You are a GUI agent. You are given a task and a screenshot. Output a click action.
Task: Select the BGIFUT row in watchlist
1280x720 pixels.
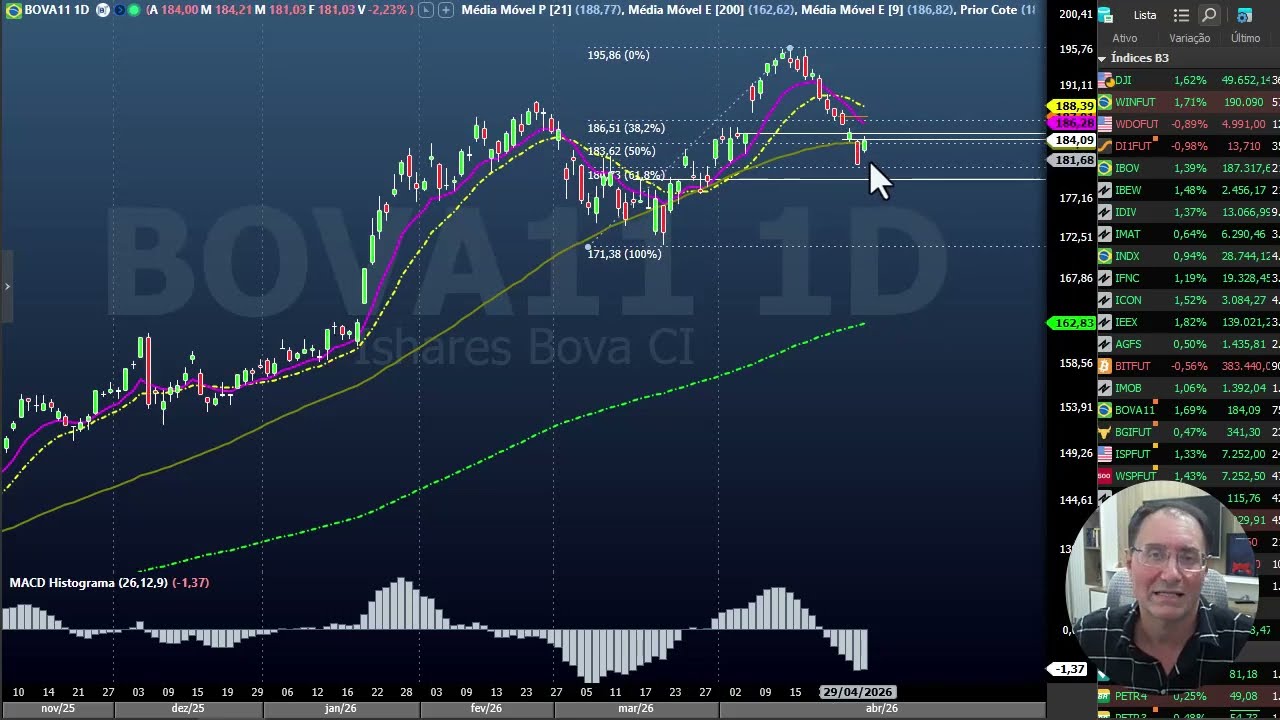coord(1188,432)
